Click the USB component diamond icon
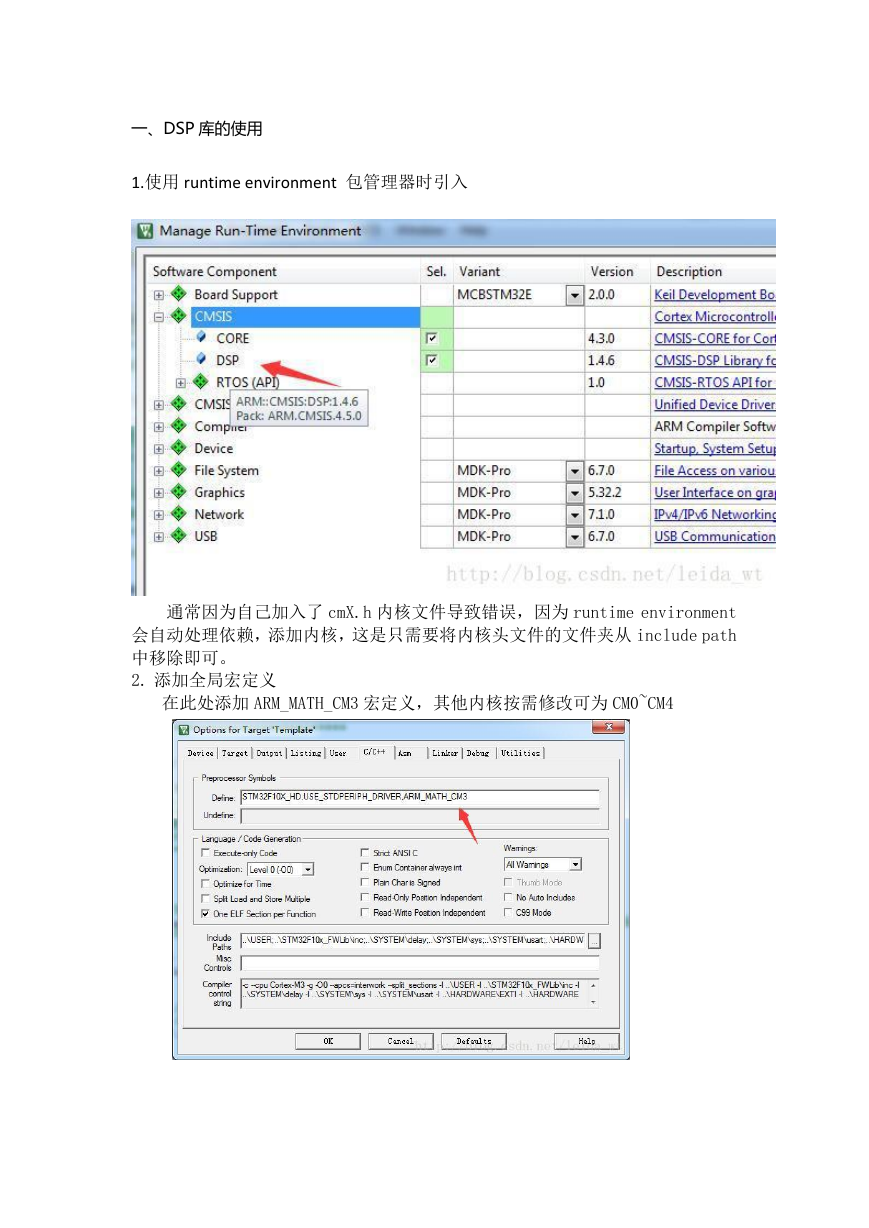Screen dimensions: 869x1228 pos(178,536)
